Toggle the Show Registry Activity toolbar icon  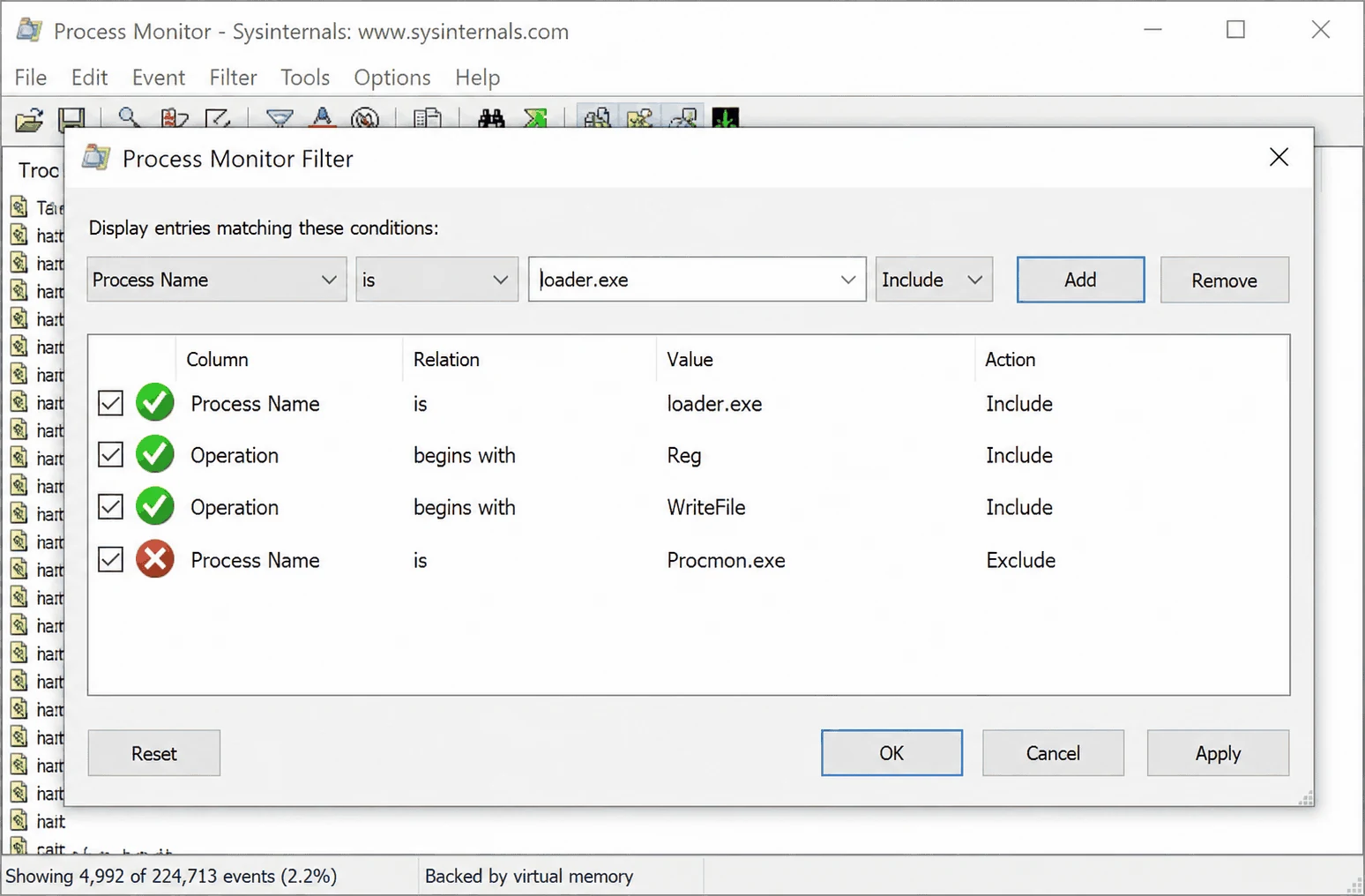[597, 117]
